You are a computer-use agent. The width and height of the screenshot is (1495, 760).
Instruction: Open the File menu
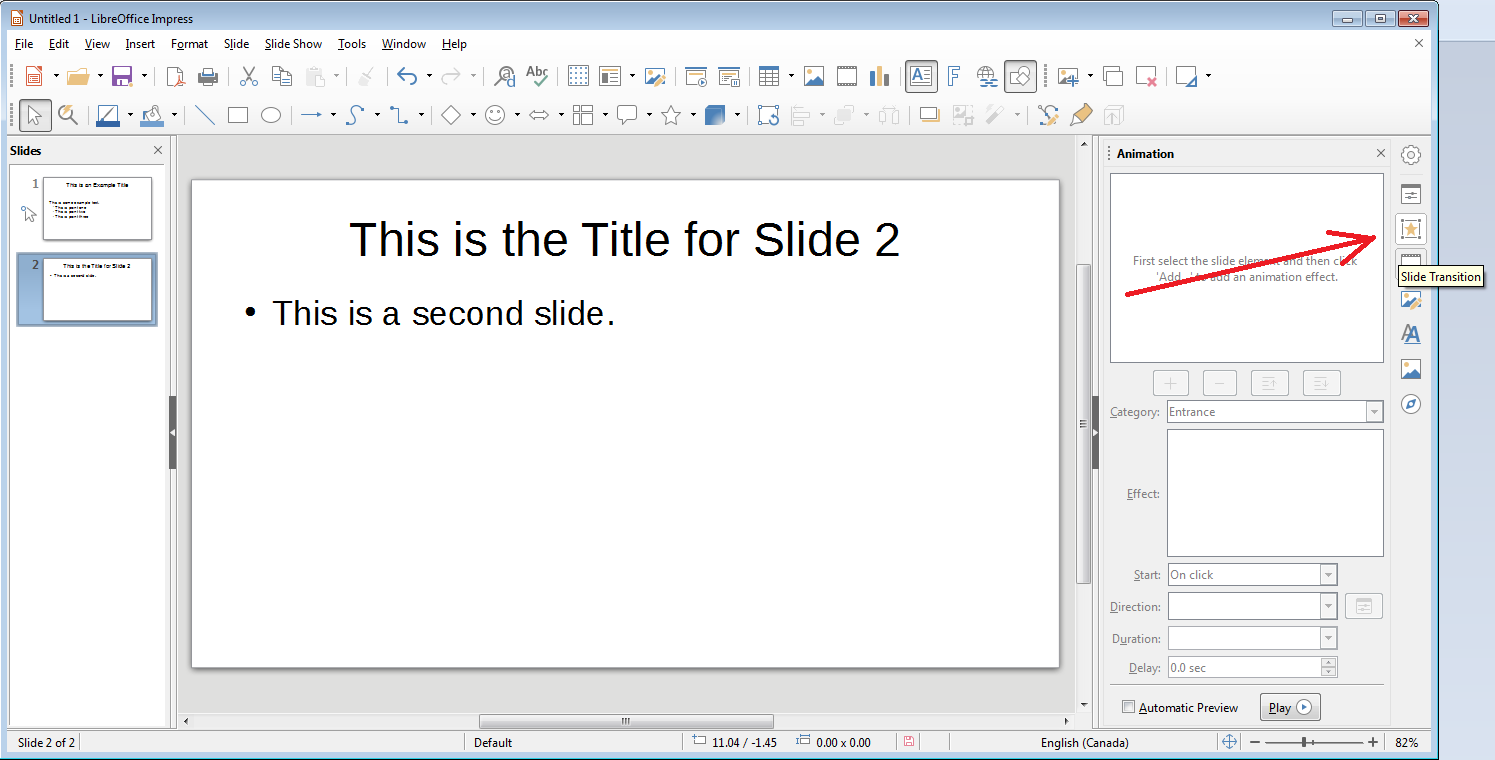[24, 44]
